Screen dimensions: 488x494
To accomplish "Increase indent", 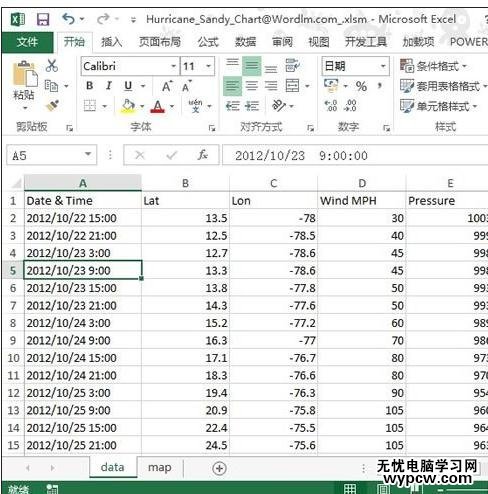I will [x=252, y=106].
